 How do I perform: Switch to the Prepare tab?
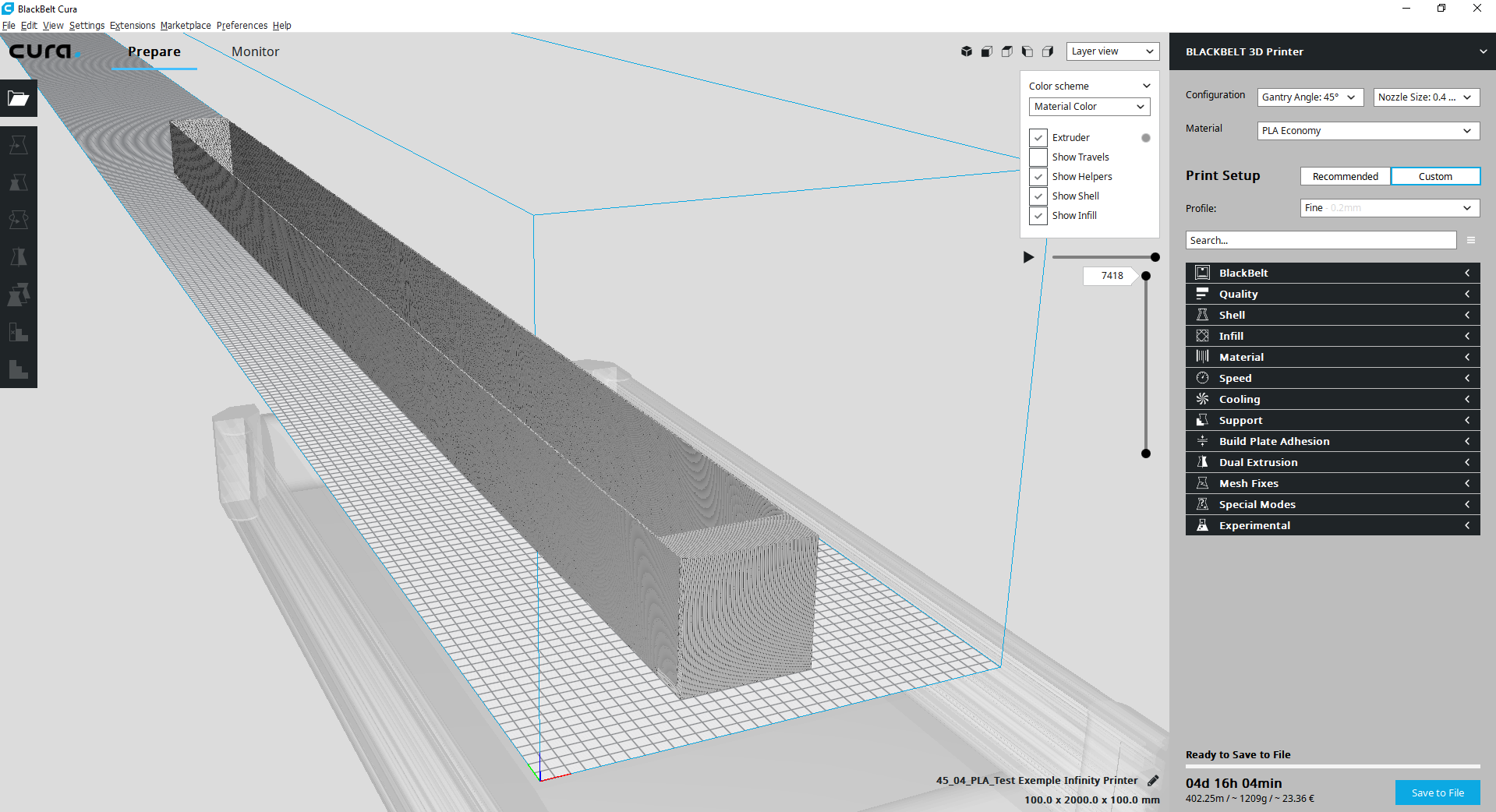tap(154, 51)
